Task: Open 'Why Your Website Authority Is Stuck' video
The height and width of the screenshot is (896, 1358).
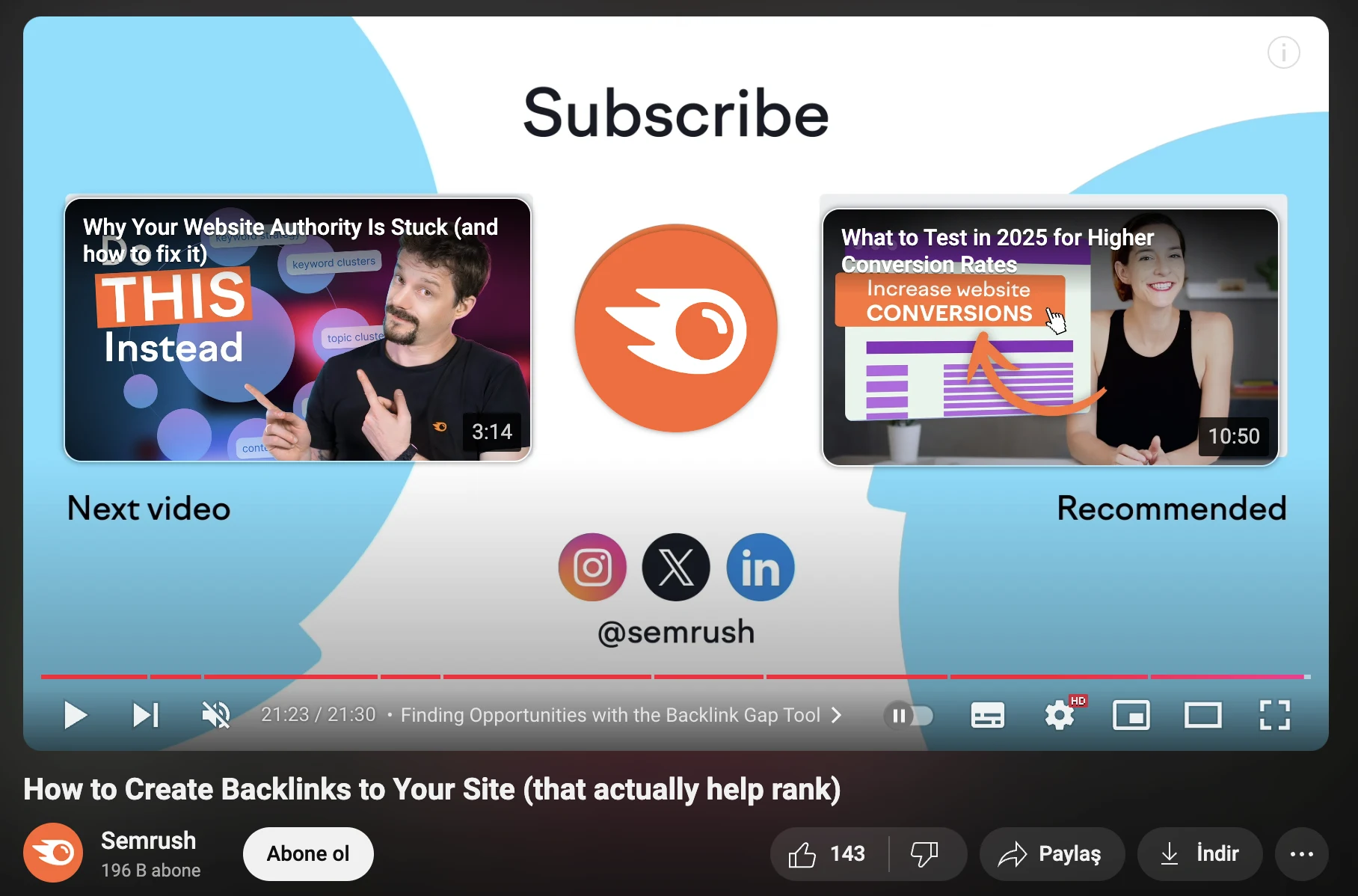Action: tap(298, 330)
